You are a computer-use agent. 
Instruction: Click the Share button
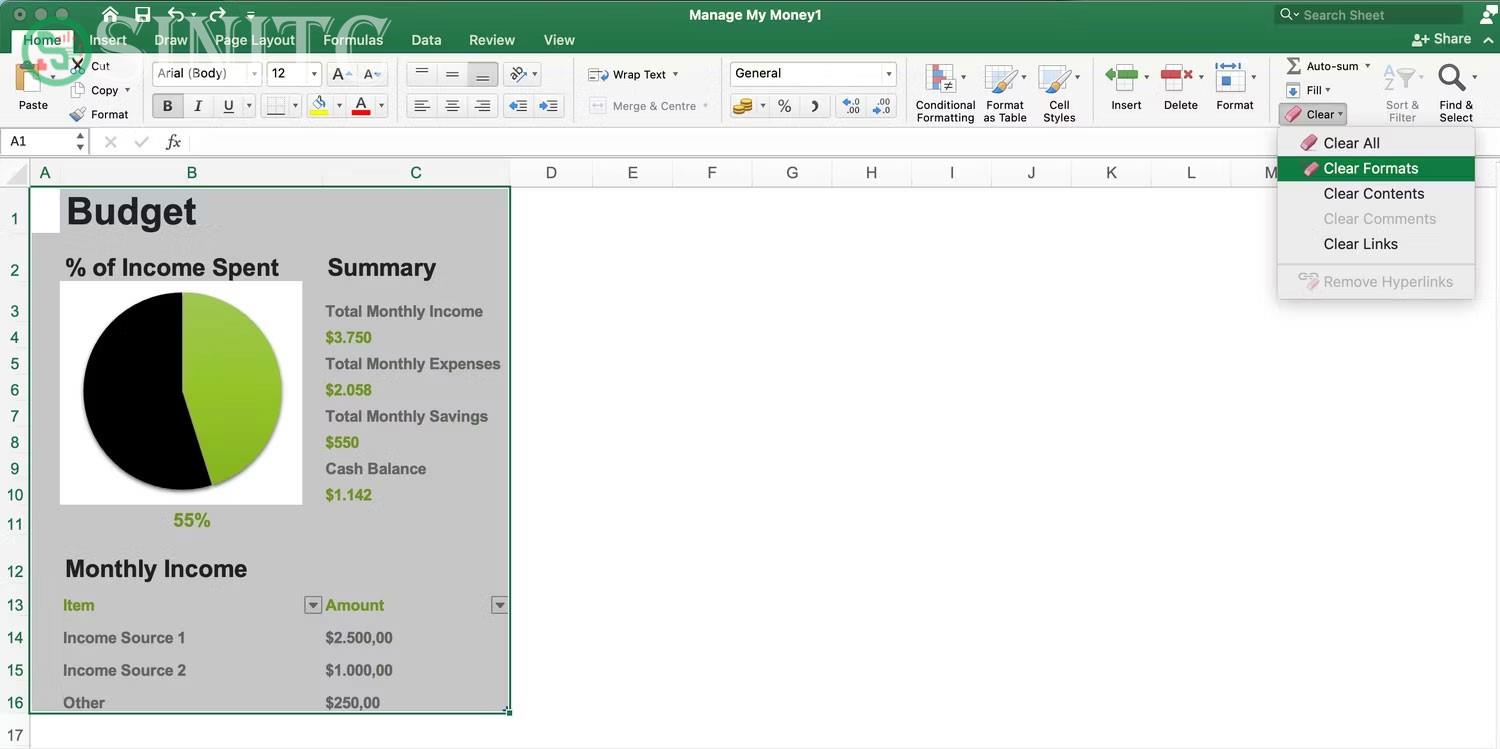tap(1441, 39)
